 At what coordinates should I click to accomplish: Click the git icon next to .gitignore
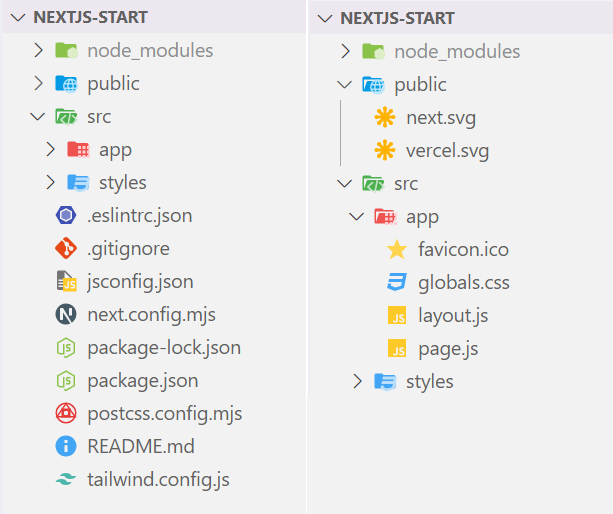pos(66,248)
